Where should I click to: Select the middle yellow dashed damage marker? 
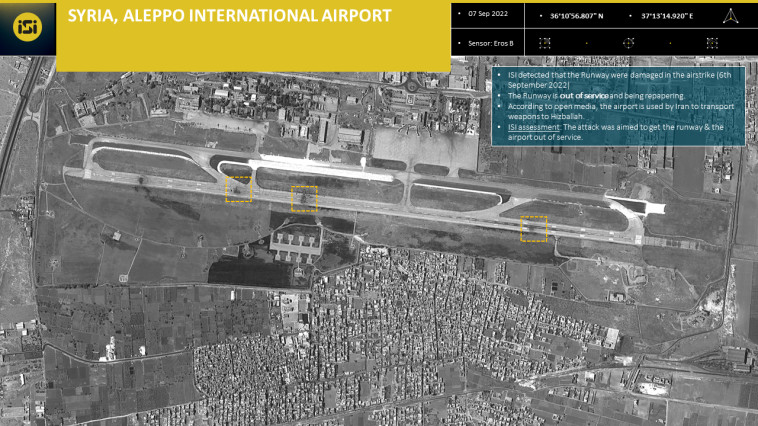tap(304, 199)
